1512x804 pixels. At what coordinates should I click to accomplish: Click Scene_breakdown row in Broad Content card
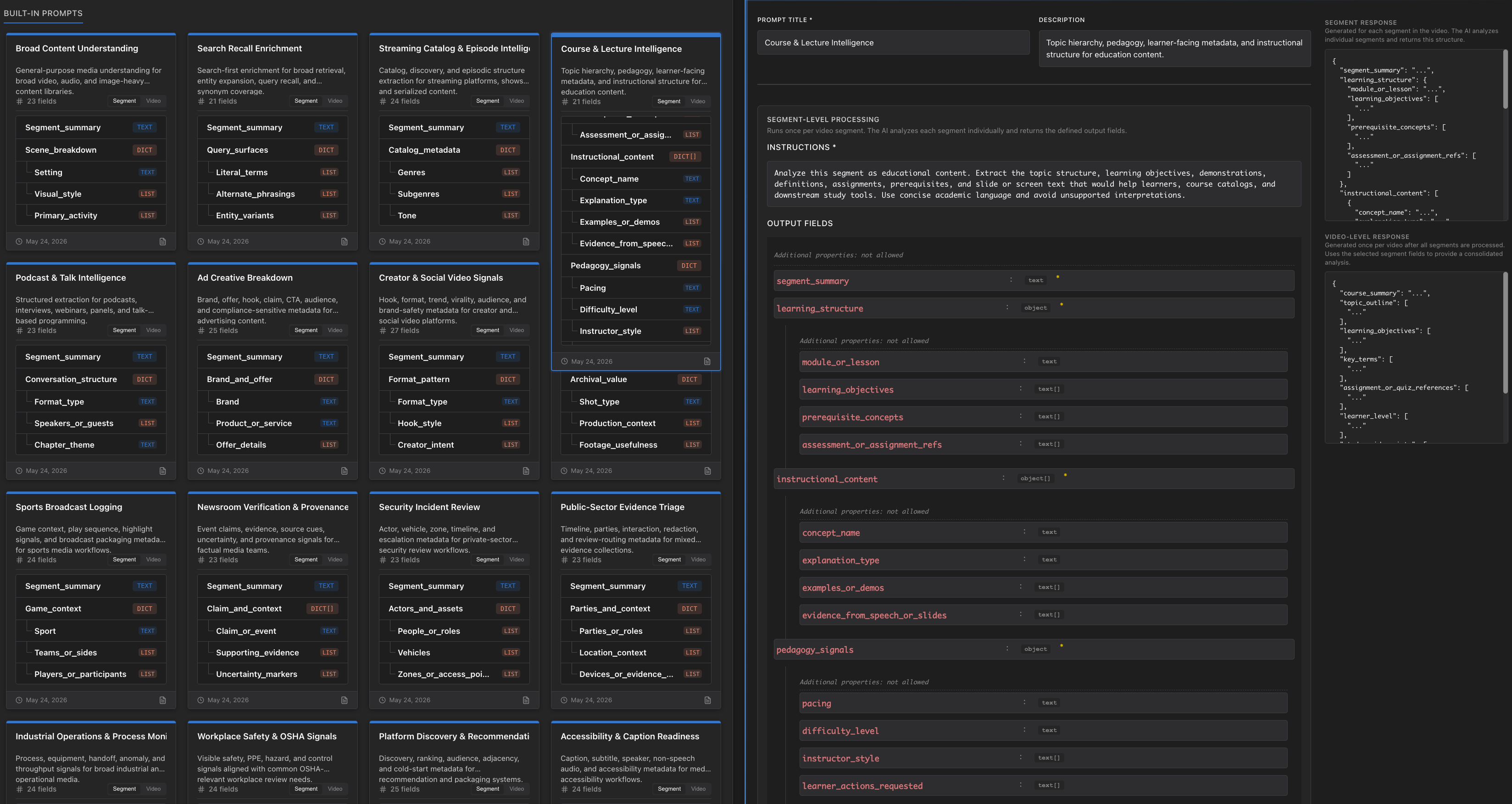click(x=91, y=150)
